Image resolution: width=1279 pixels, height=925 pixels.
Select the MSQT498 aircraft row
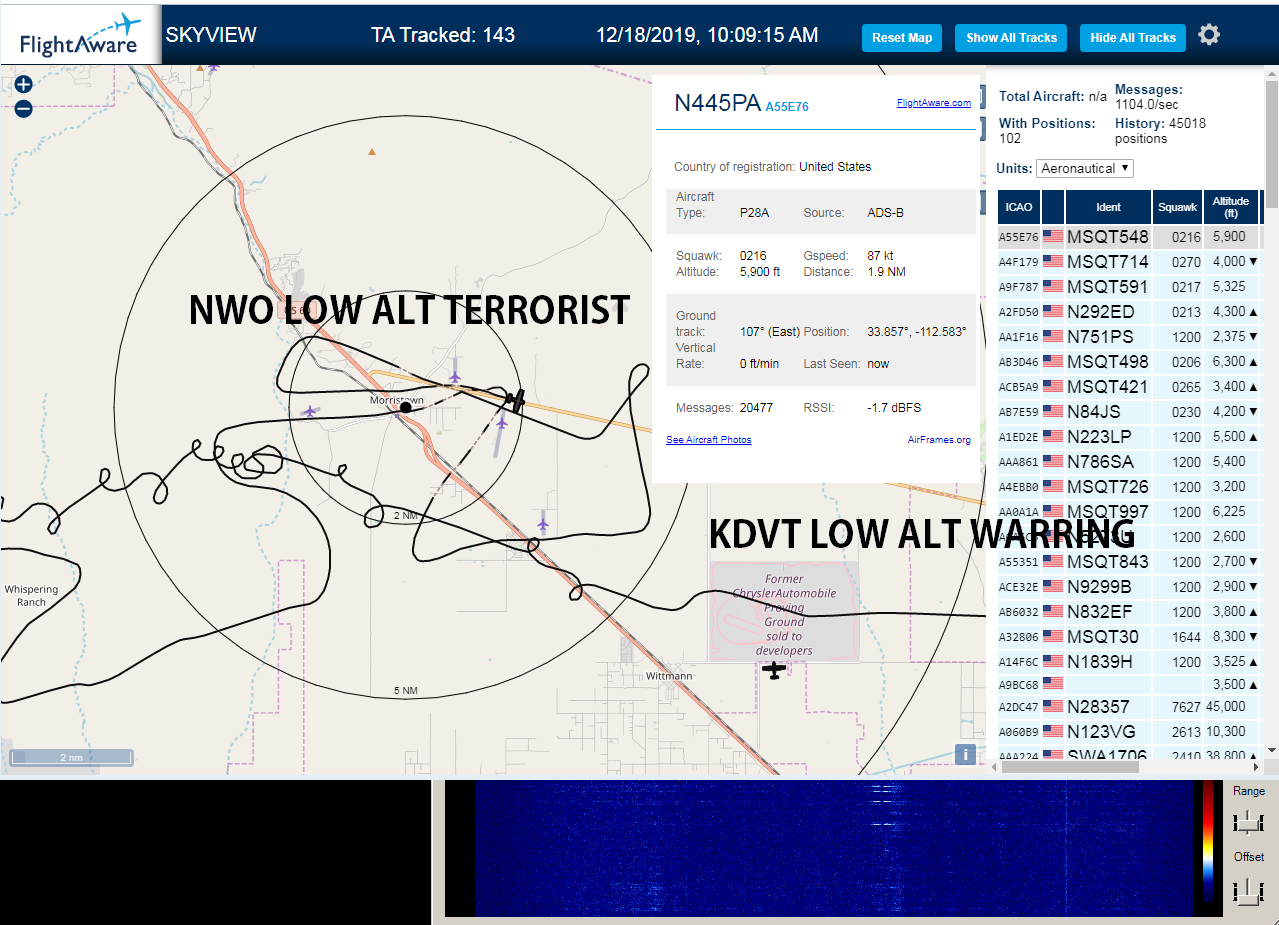pos(1129,362)
